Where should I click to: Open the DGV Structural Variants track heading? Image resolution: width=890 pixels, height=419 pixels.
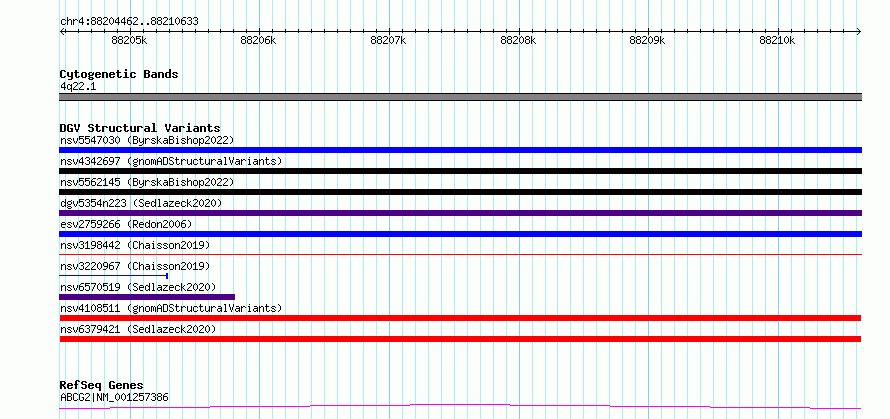140,128
